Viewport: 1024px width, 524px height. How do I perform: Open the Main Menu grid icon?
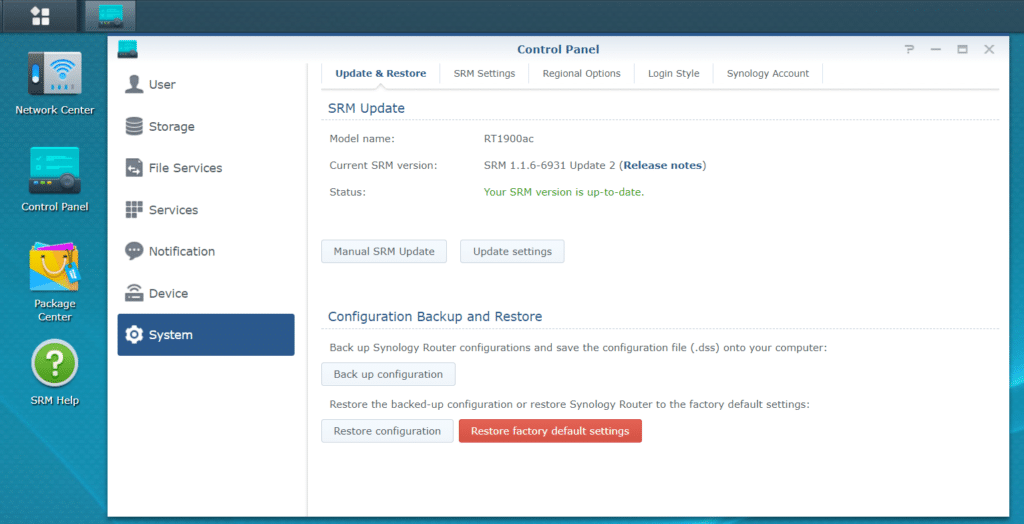40,16
